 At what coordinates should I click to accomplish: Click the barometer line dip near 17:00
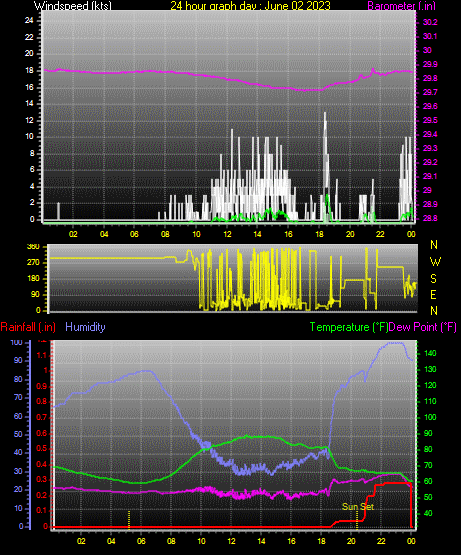pyautogui.click(x=305, y=90)
